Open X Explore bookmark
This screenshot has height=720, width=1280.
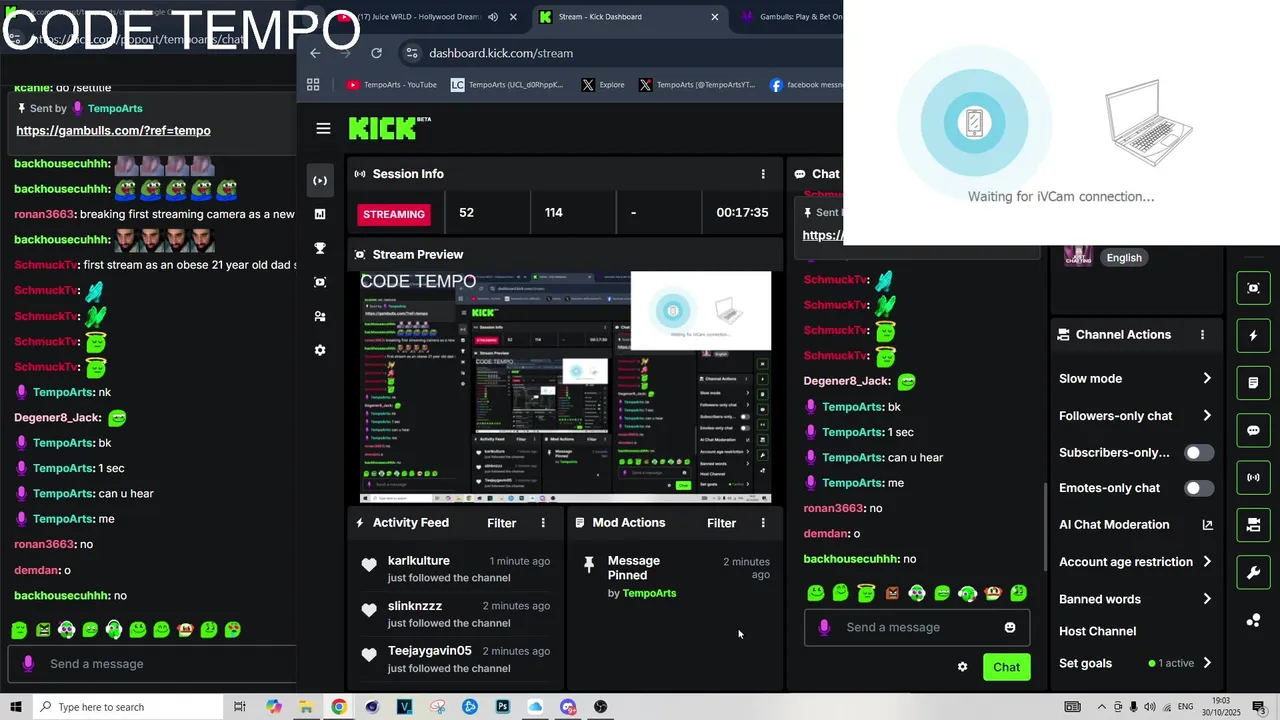[x=603, y=85]
